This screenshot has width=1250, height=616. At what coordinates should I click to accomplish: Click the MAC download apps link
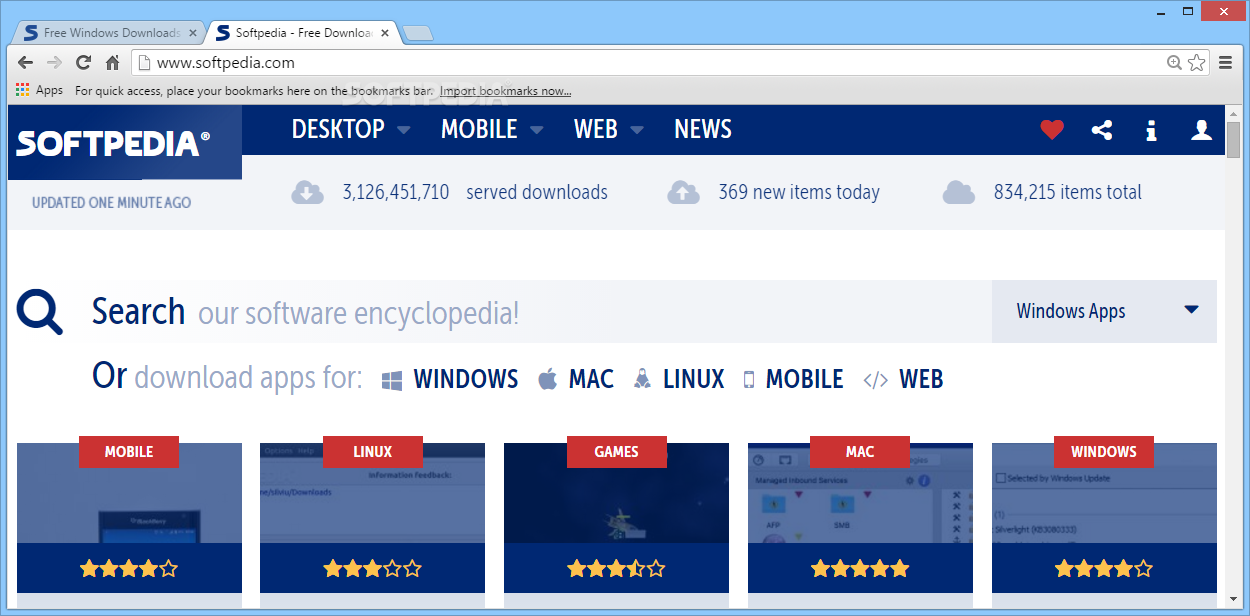575,379
